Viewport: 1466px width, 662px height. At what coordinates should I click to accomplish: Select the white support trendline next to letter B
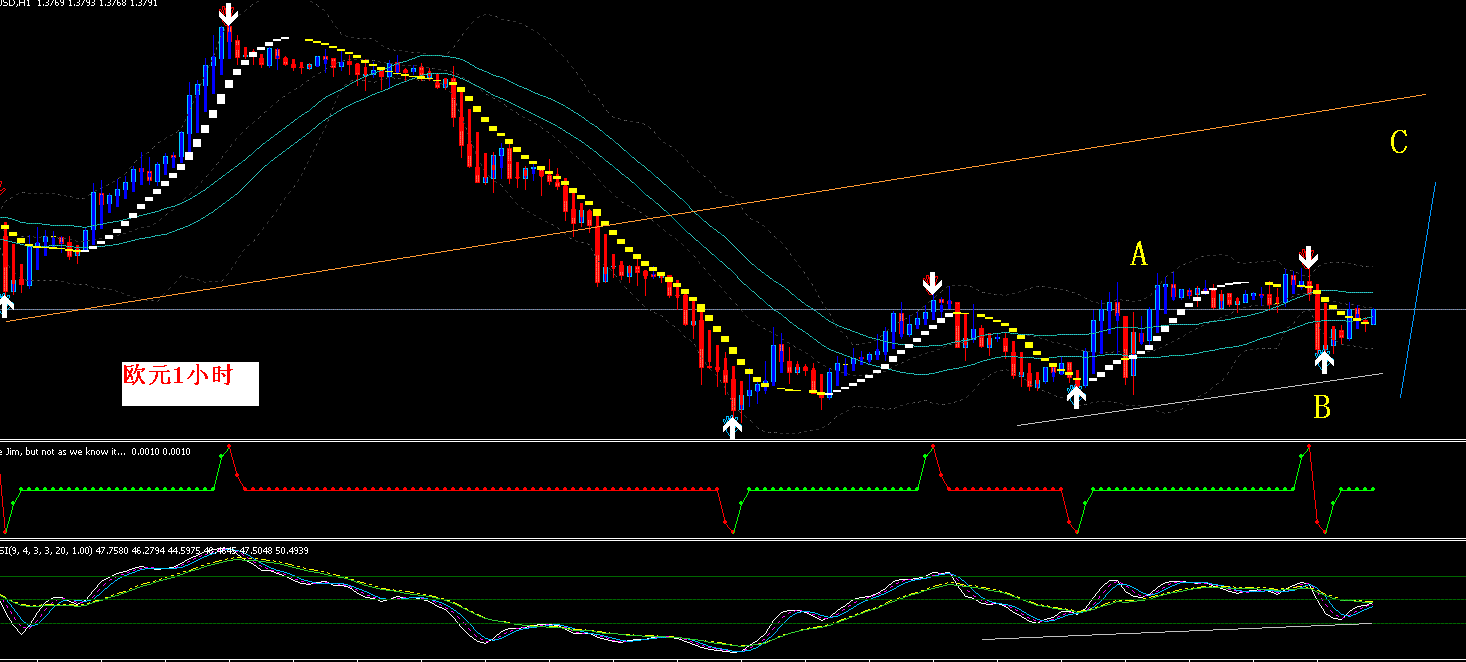1200,400
